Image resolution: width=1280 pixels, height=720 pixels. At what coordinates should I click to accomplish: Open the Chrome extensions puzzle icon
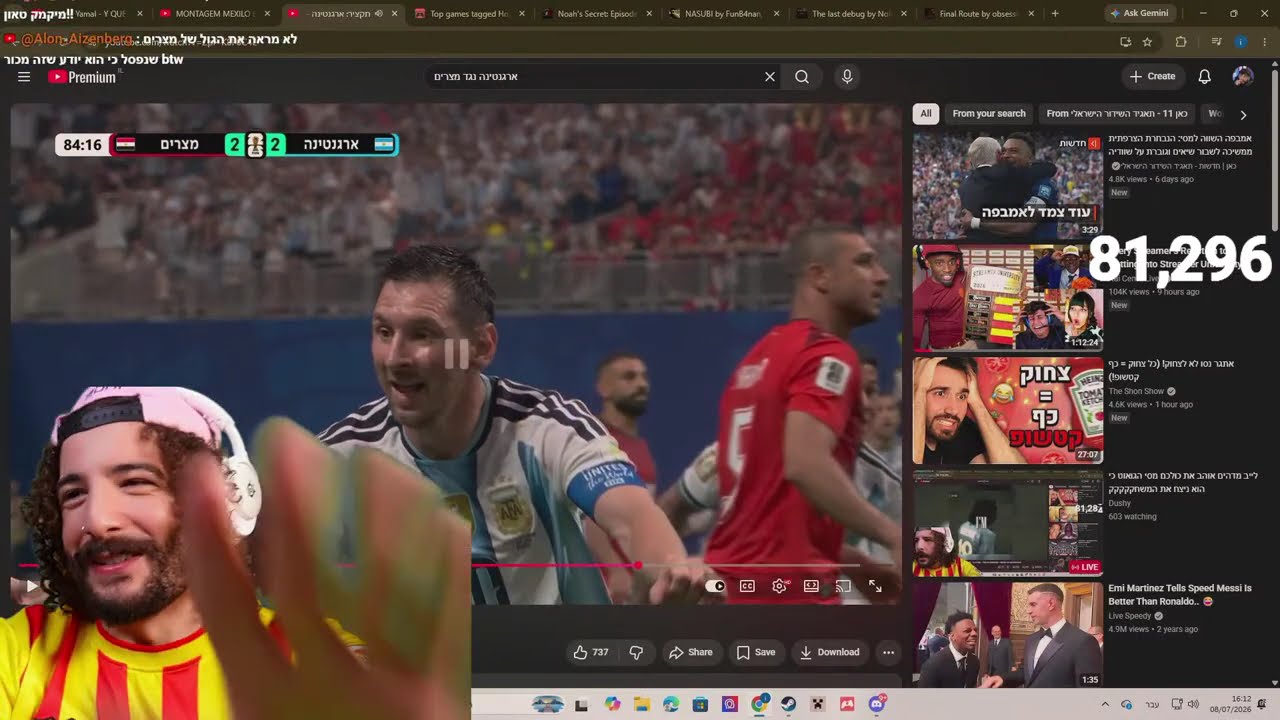pyautogui.click(x=1181, y=42)
